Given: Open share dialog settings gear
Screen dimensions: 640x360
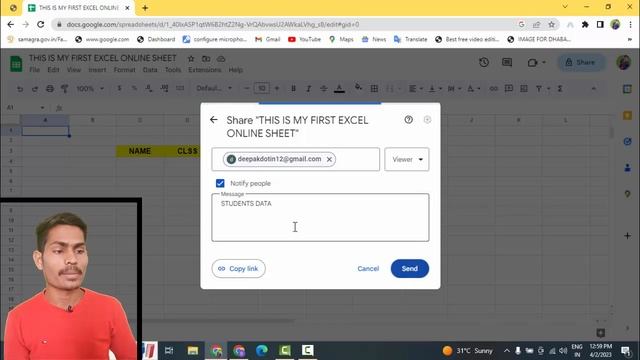Looking at the screenshot, I should (427, 120).
